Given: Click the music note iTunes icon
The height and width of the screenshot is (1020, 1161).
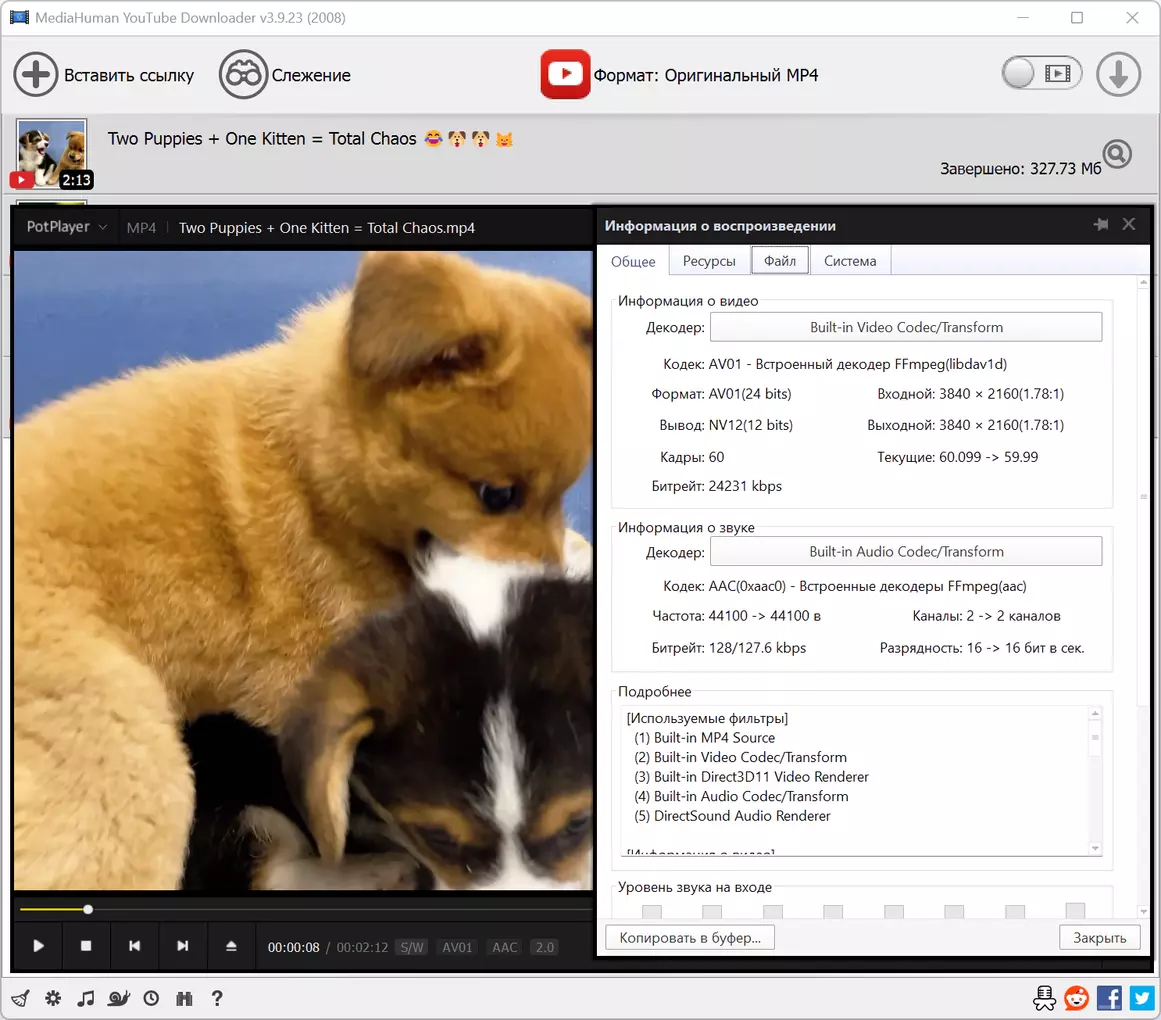Looking at the screenshot, I should pyautogui.click(x=86, y=999).
